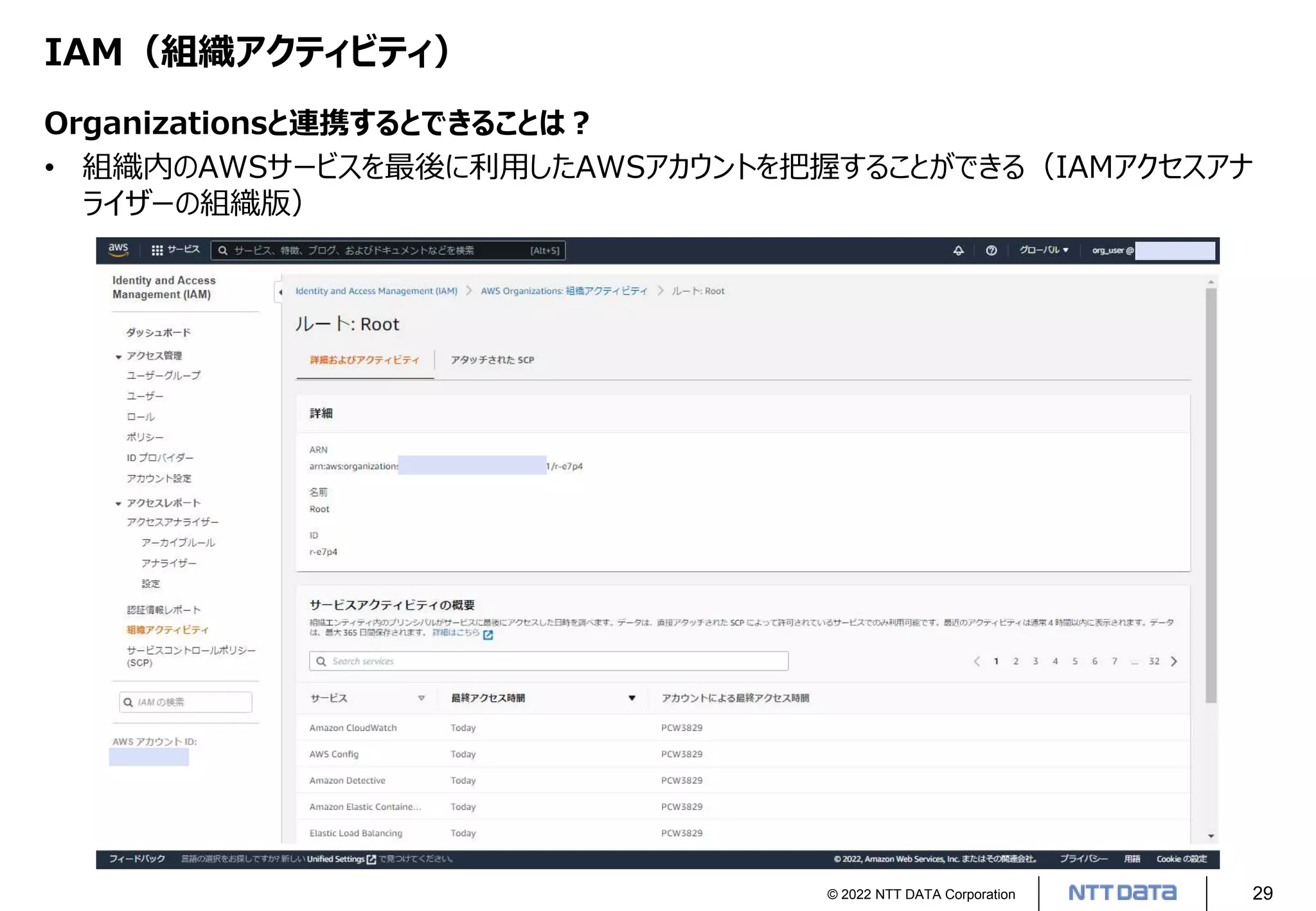The image size is (1316, 911).
Task: Open the help question mark icon
Action: pyautogui.click(x=991, y=251)
